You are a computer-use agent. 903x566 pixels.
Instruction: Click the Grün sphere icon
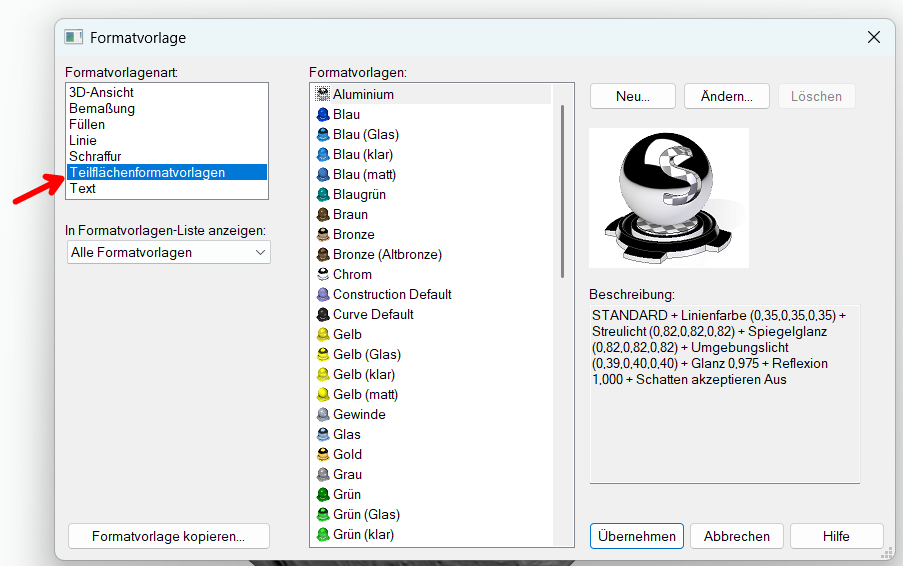323,495
